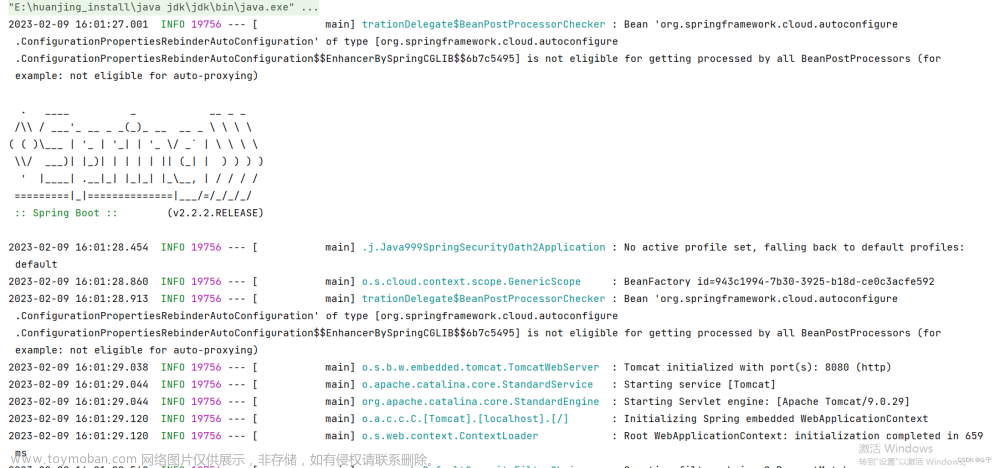Click the timestamp 2023-02-09 16:01:29.038

click(78, 368)
